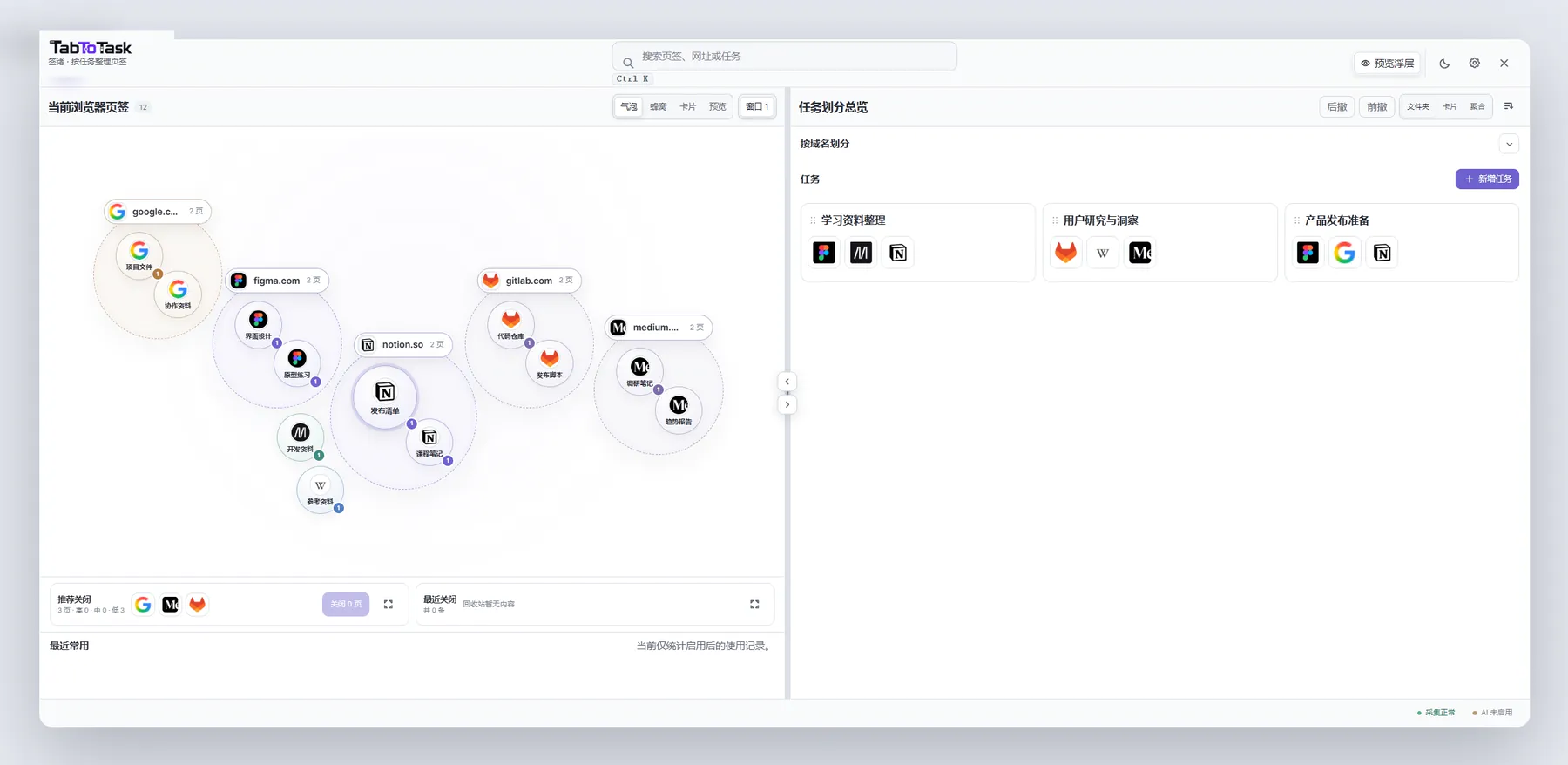Viewport: 1568px width, 765px height.
Task: Switch tab view to 卡片 cards
Action: pos(688,106)
